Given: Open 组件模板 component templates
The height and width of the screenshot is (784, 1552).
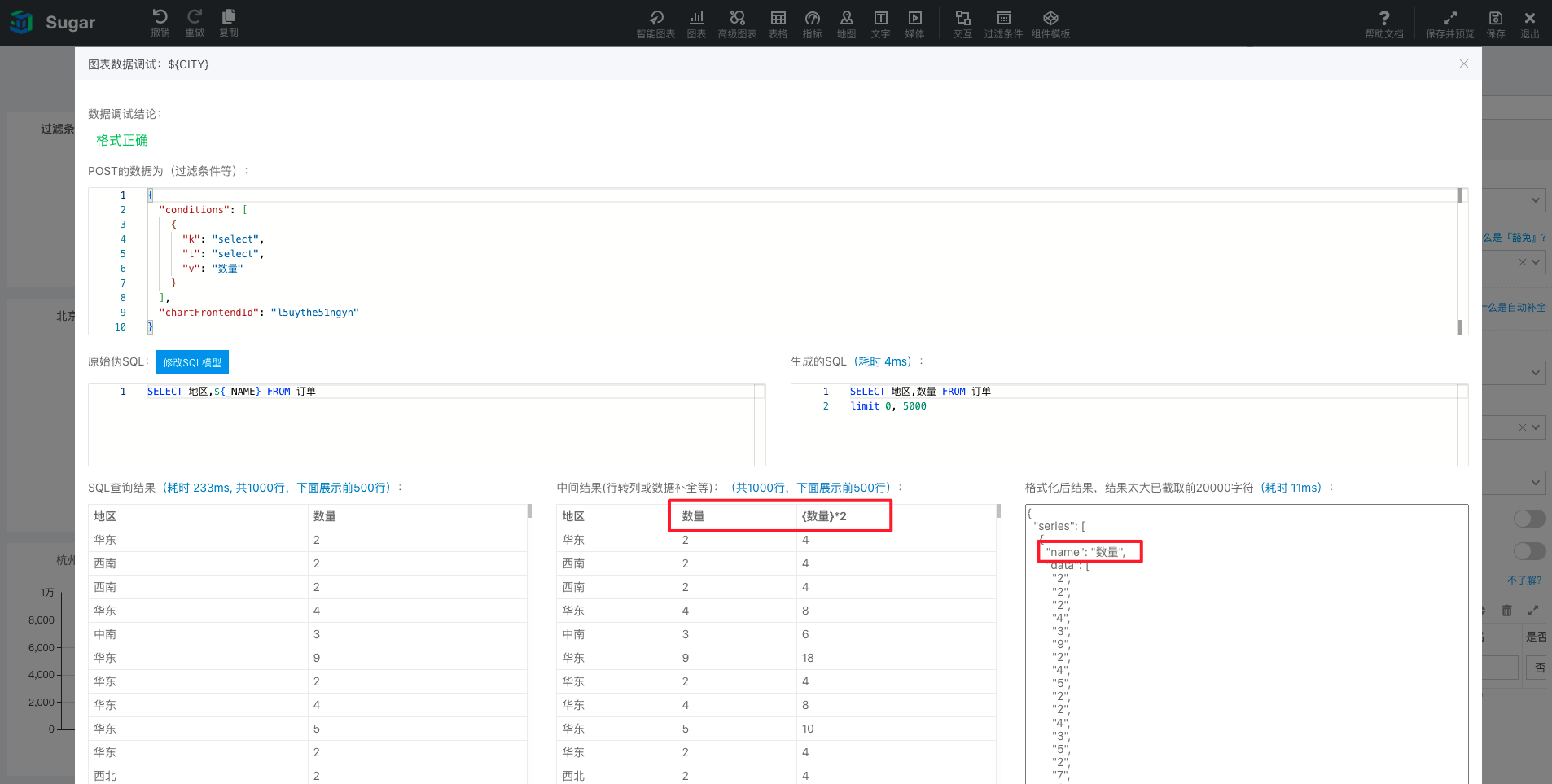Looking at the screenshot, I should click(1050, 24).
